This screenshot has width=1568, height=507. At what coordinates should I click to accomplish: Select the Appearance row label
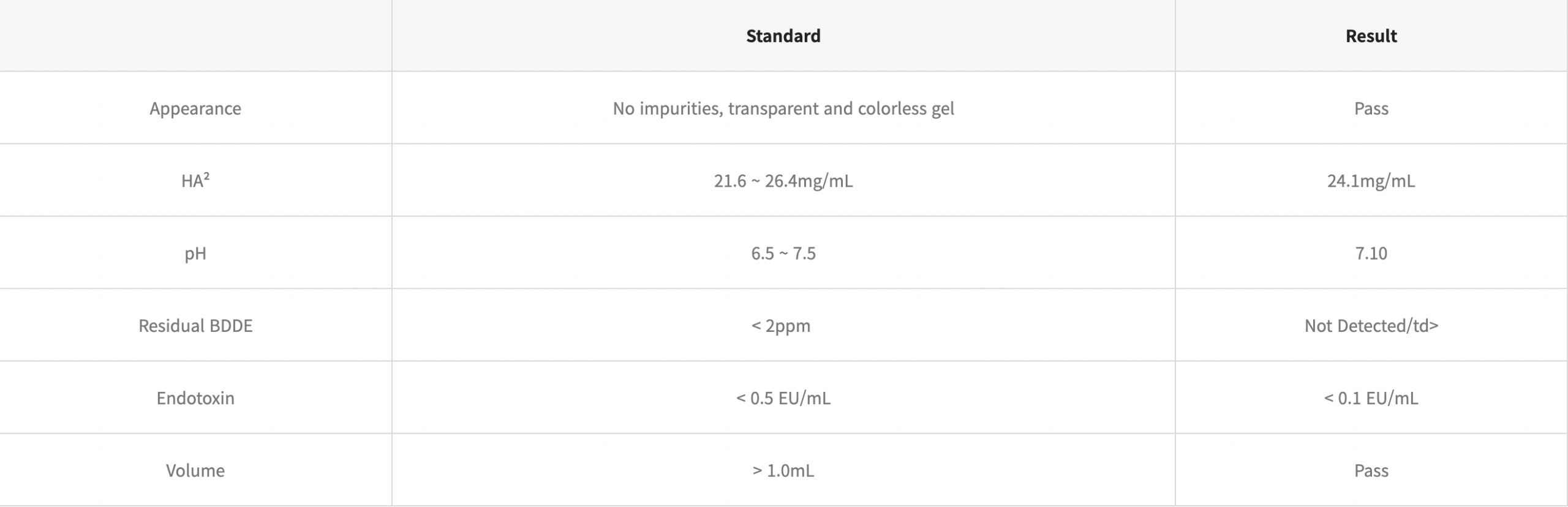[x=195, y=108]
